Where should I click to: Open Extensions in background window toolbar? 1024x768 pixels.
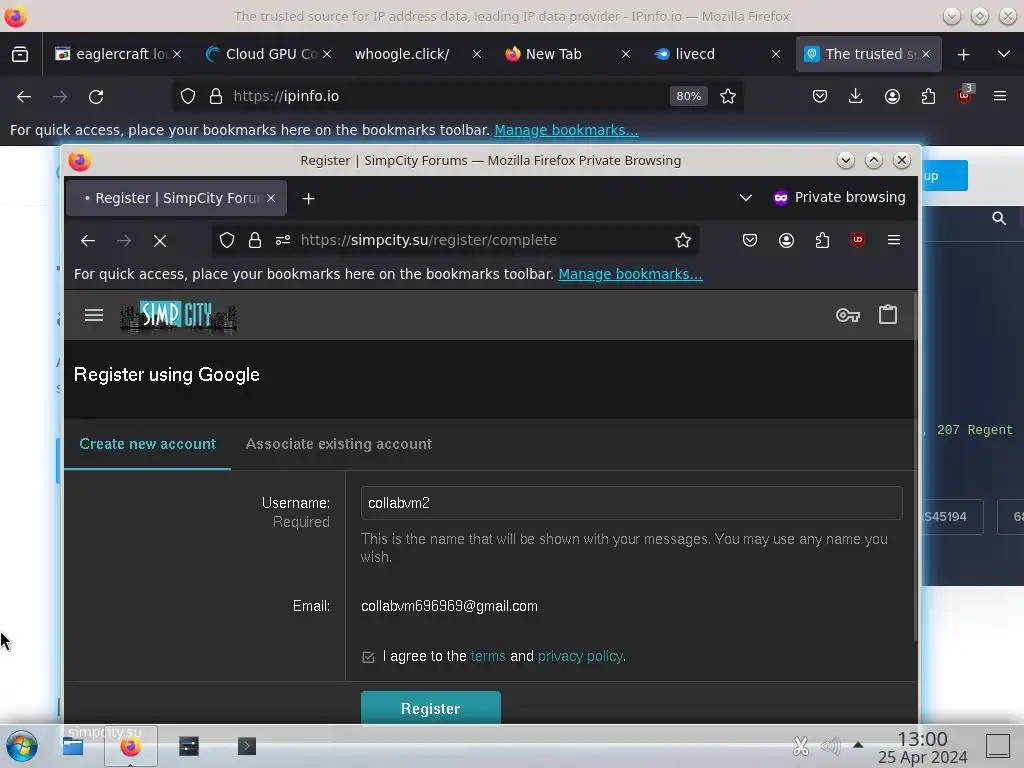point(928,97)
